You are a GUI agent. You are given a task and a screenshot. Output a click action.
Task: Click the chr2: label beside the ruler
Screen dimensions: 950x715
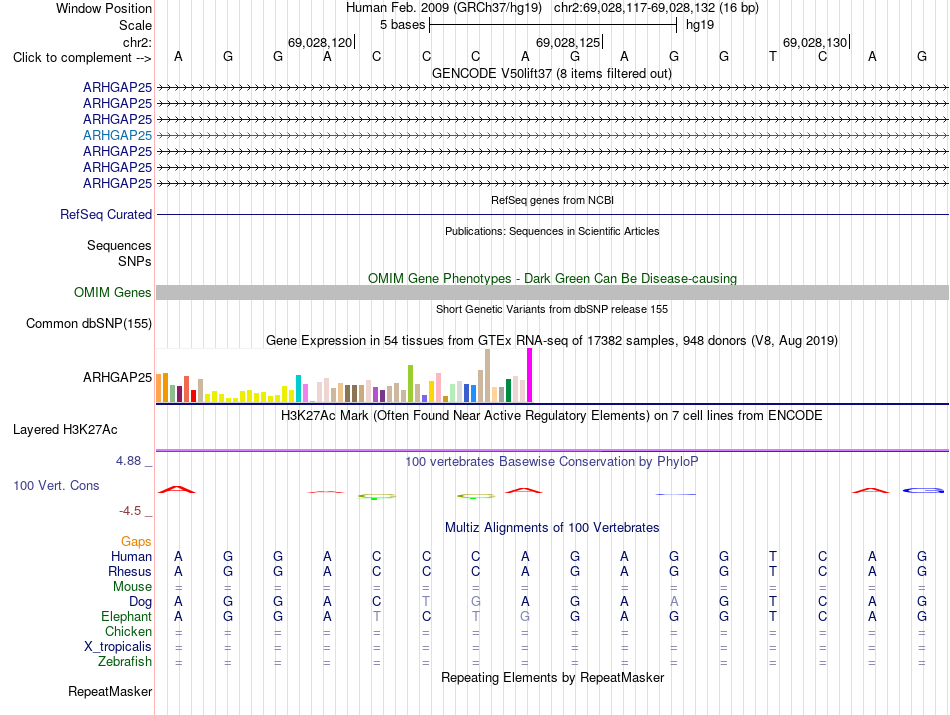(138, 42)
